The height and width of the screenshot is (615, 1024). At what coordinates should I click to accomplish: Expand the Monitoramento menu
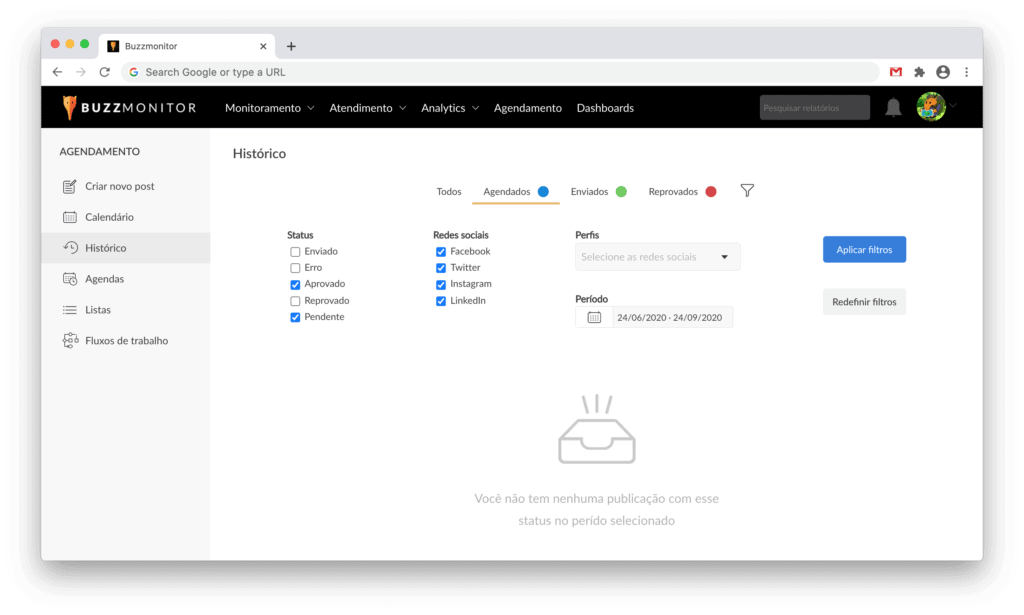pyautogui.click(x=269, y=108)
